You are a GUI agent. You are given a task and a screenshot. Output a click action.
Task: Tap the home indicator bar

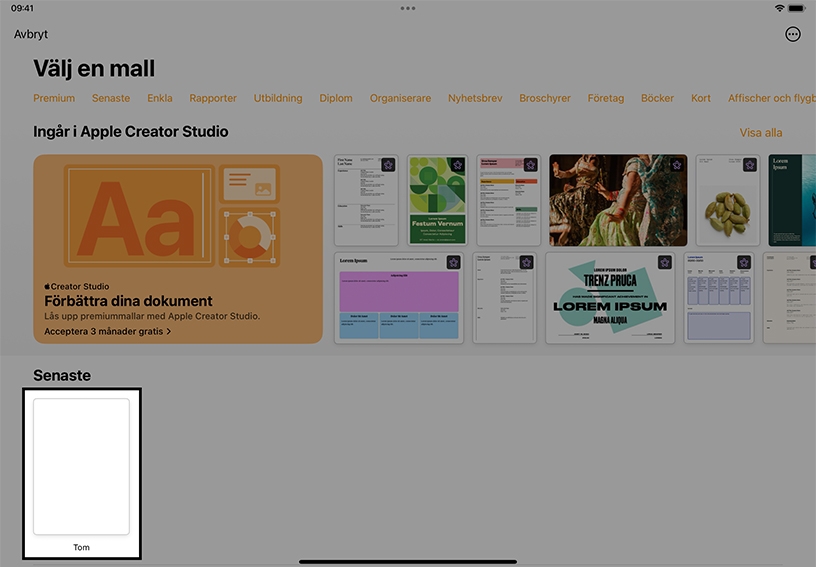(x=408, y=562)
